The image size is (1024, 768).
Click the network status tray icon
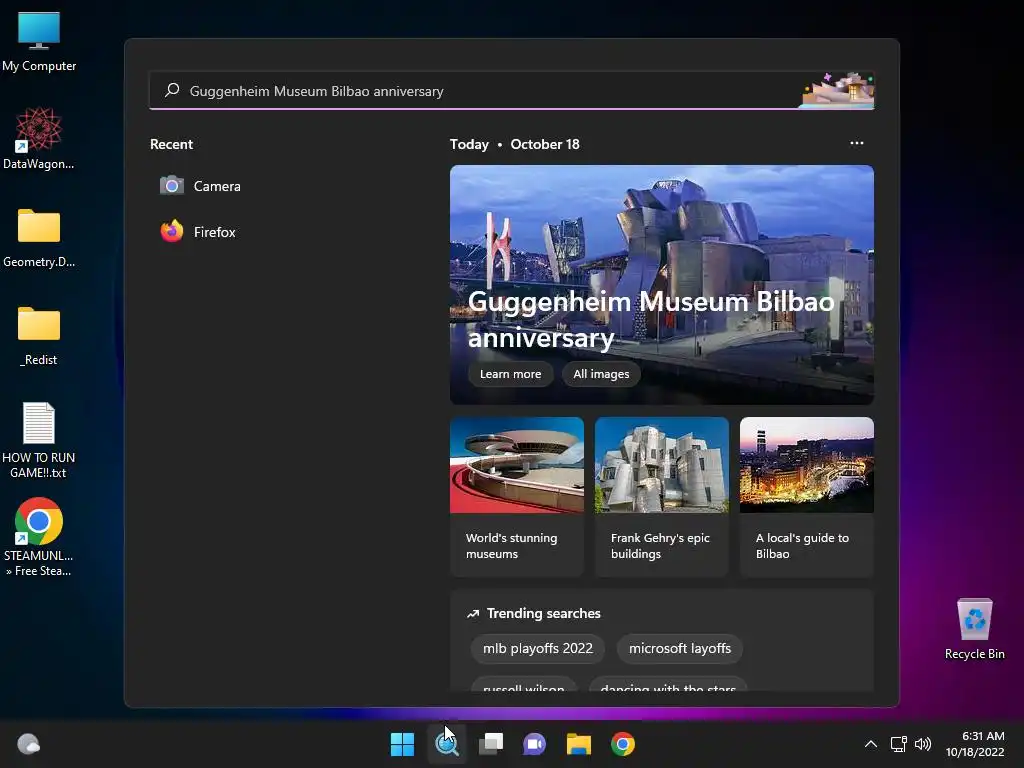pos(899,744)
